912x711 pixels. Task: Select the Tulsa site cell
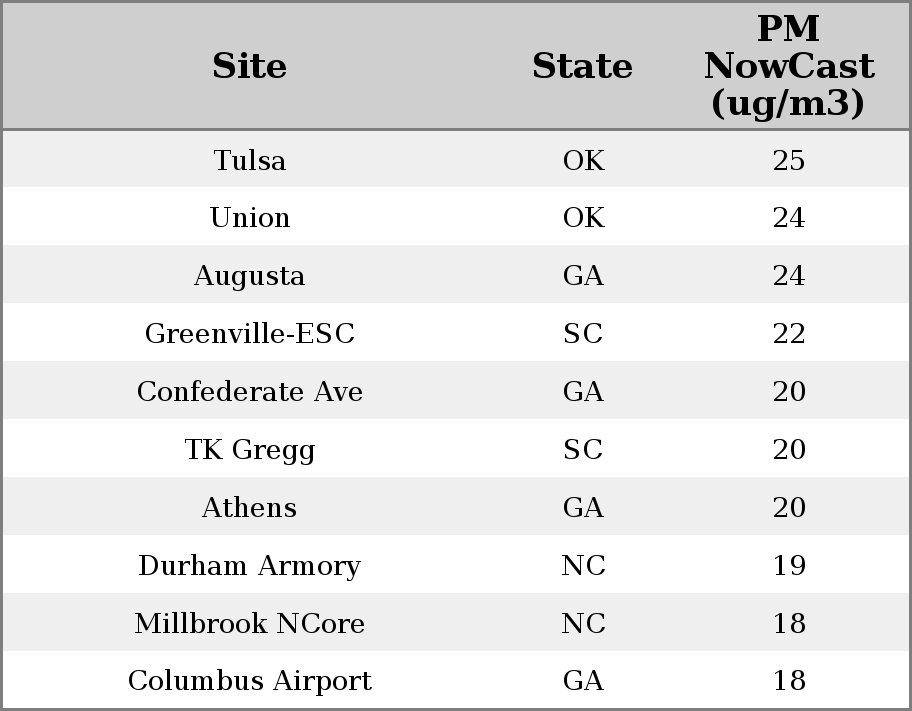(250, 160)
